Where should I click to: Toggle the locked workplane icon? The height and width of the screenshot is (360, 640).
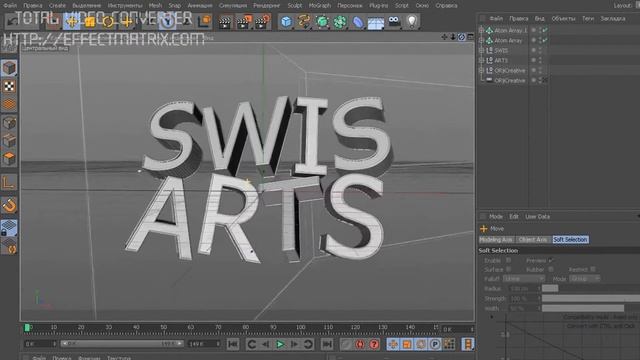click(9, 228)
